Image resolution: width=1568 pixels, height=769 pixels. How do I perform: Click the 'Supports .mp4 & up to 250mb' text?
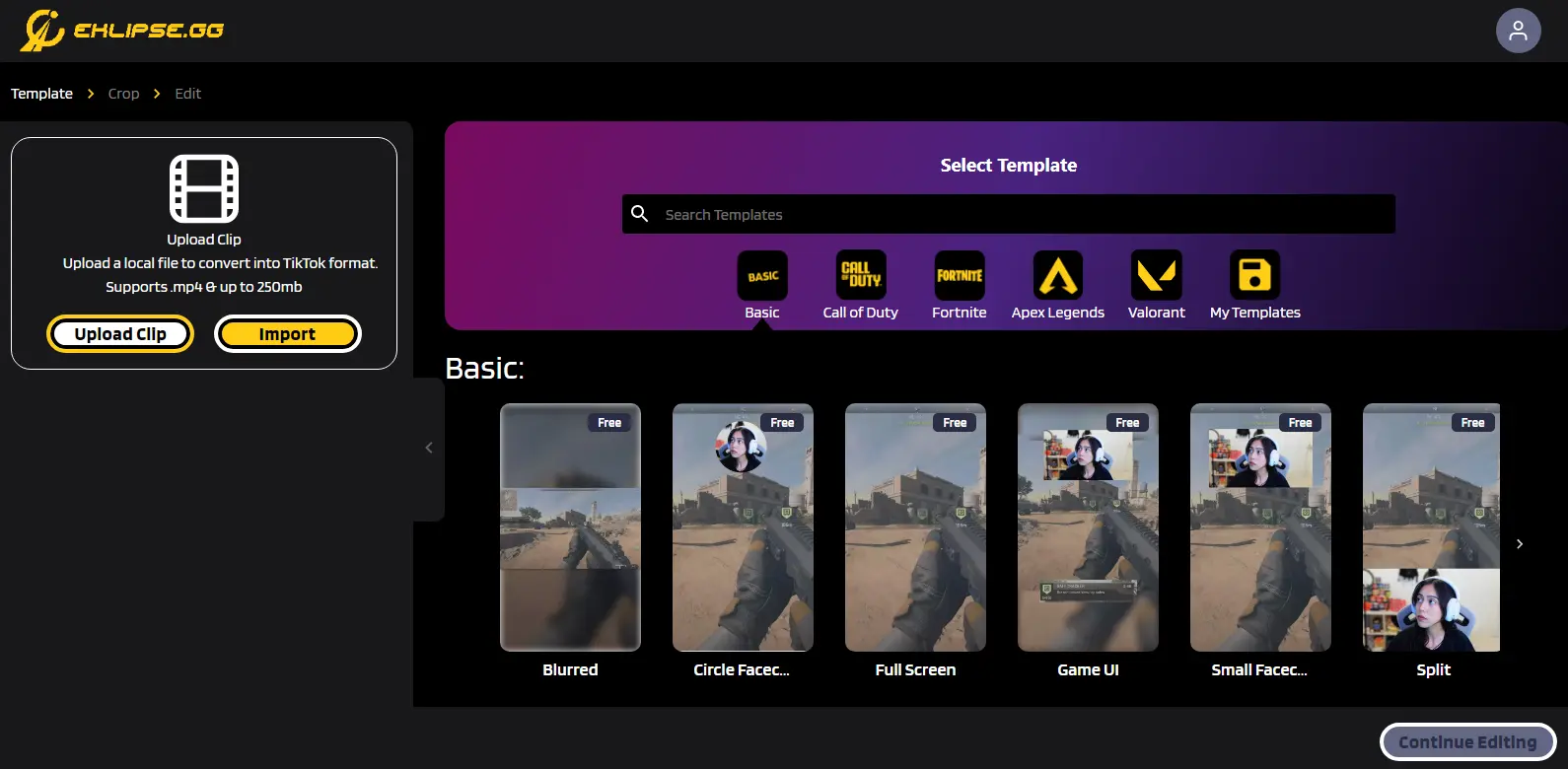(x=204, y=287)
